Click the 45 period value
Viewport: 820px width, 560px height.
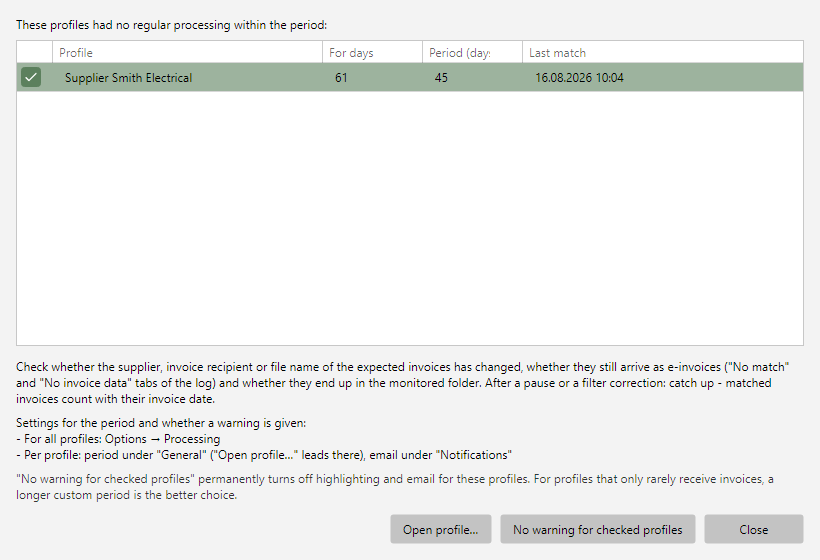click(441, 78)
